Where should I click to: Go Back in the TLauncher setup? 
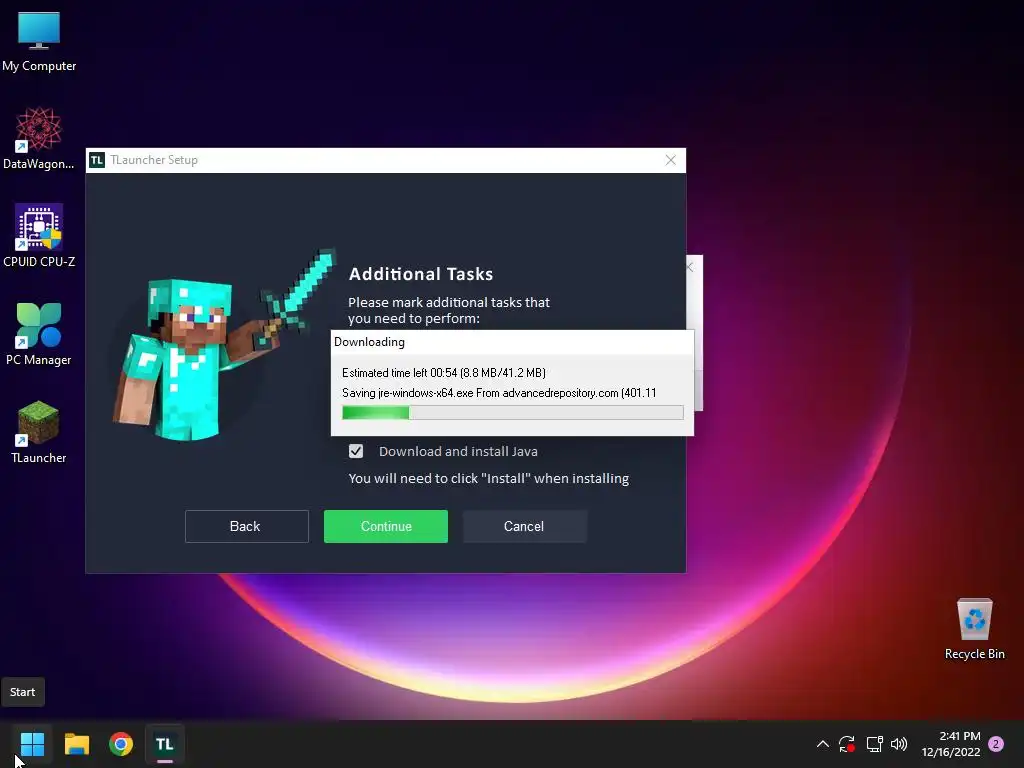click(246, 526)
